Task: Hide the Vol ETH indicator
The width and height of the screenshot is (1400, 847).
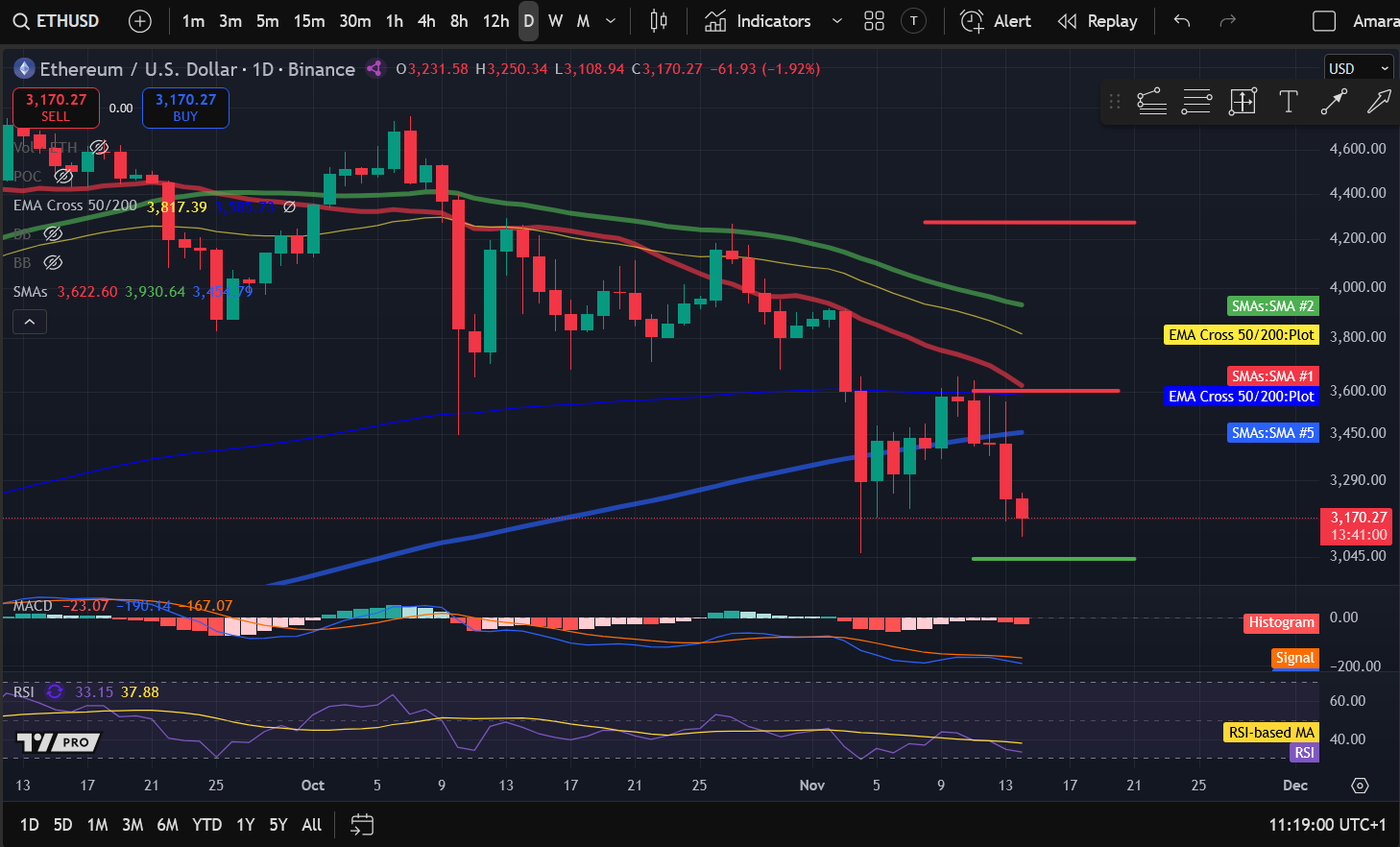Action: (x=98, y=147)
